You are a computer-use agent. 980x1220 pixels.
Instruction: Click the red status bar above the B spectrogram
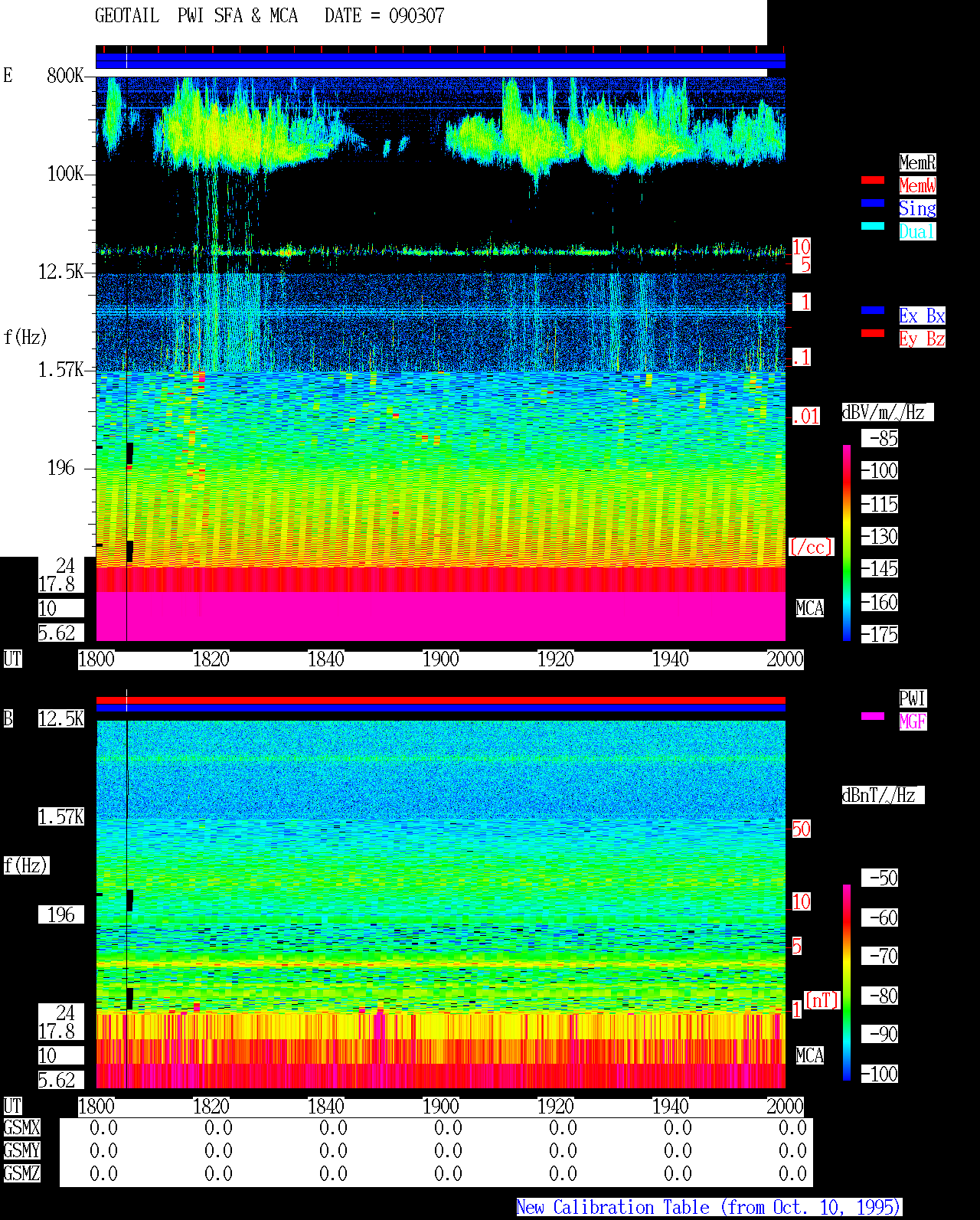(440, 700)
